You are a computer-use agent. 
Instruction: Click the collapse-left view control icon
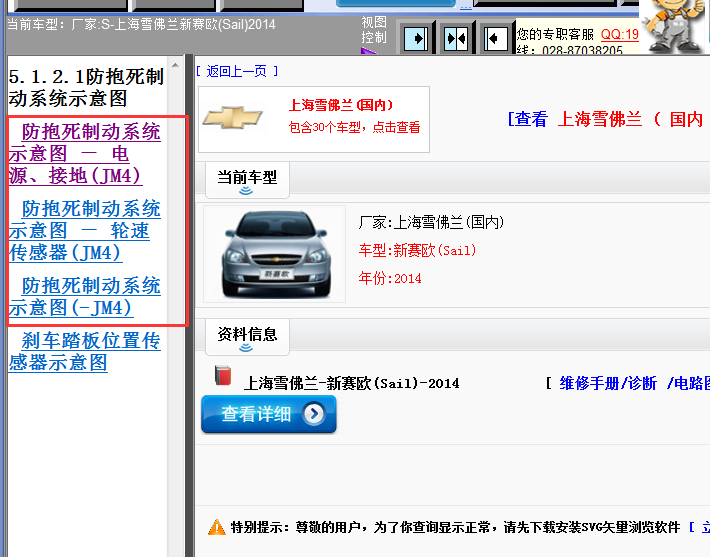(x=496, y=38)
